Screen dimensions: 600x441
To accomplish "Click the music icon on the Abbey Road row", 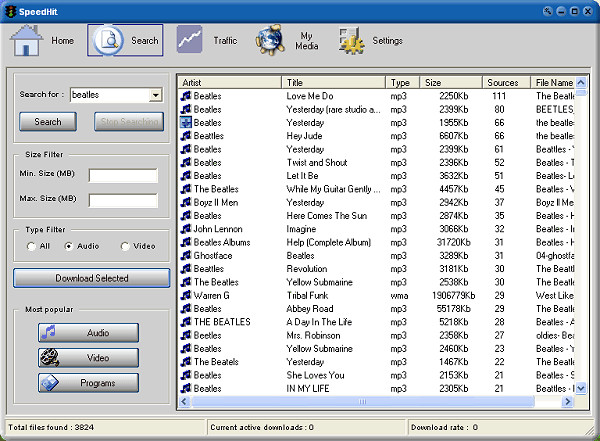I will tap(186, 309).
